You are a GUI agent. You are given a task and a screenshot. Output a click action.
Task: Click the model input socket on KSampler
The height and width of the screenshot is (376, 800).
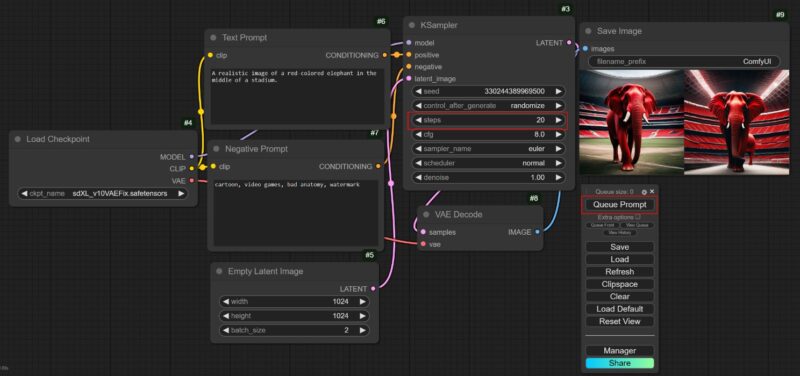point(409,43)
